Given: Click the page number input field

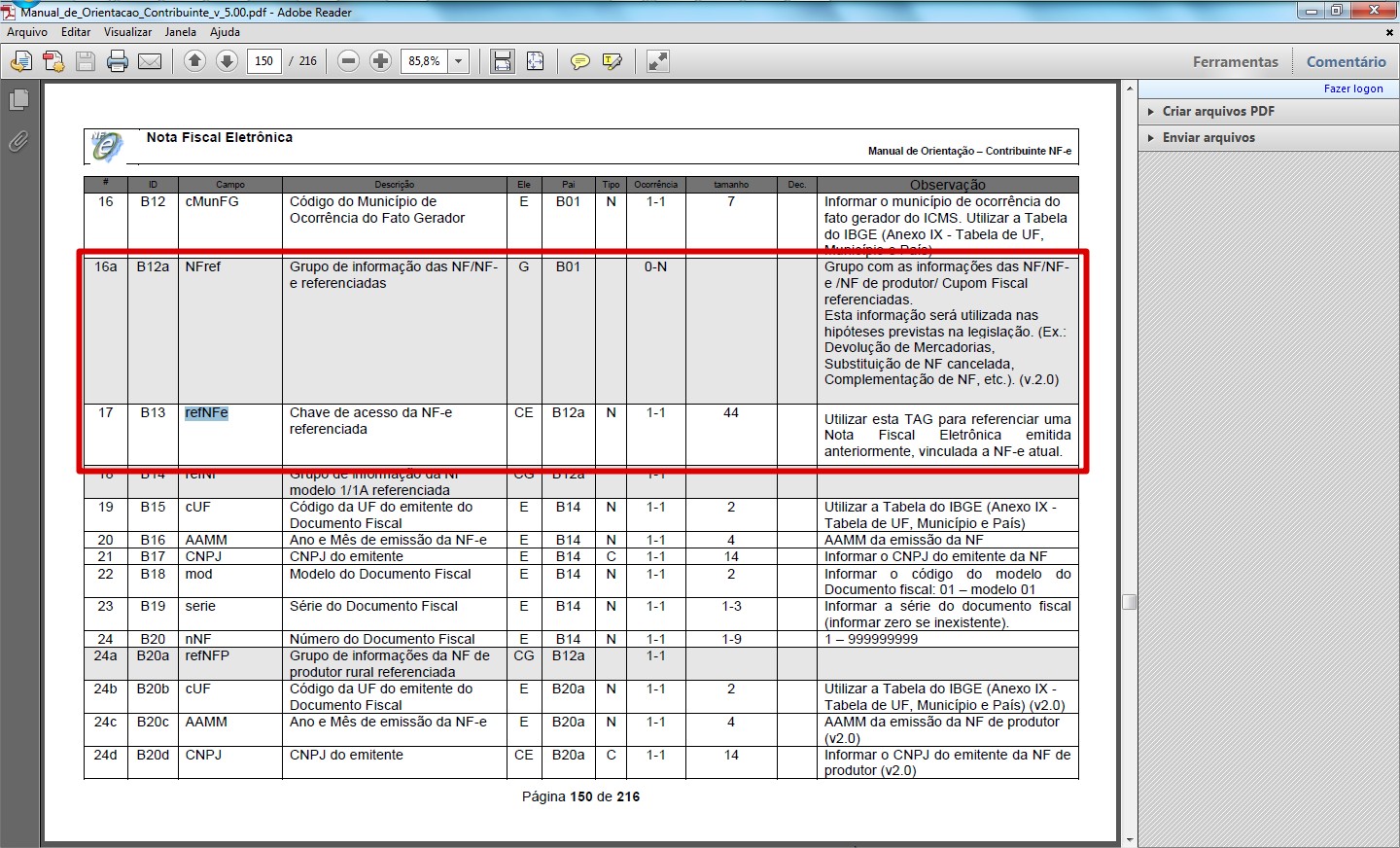Looking at the screenshot, I should click(263, 61).
